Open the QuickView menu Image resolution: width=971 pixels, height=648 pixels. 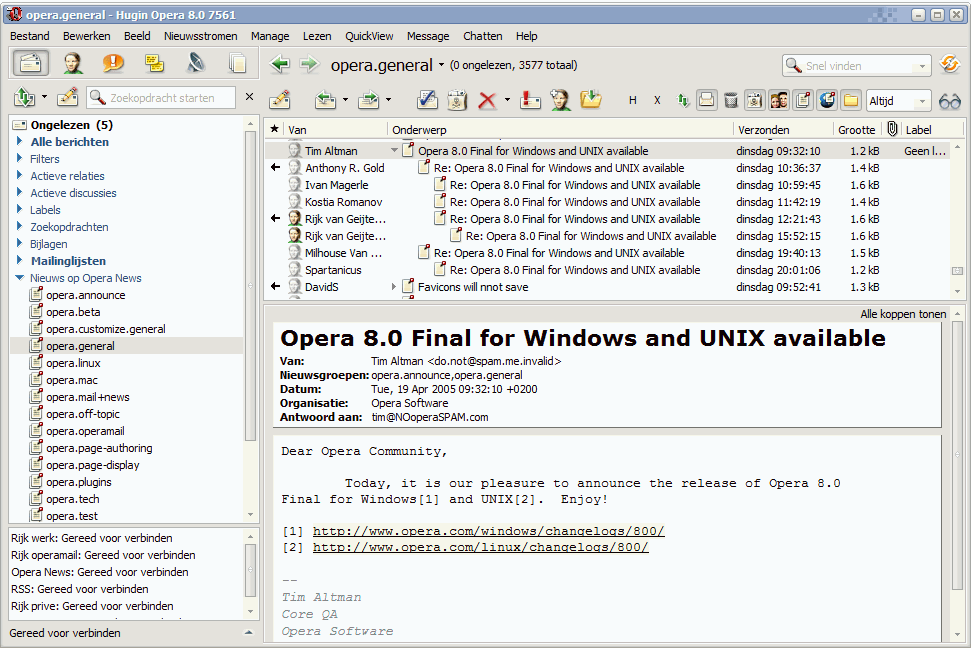(369, 36)
